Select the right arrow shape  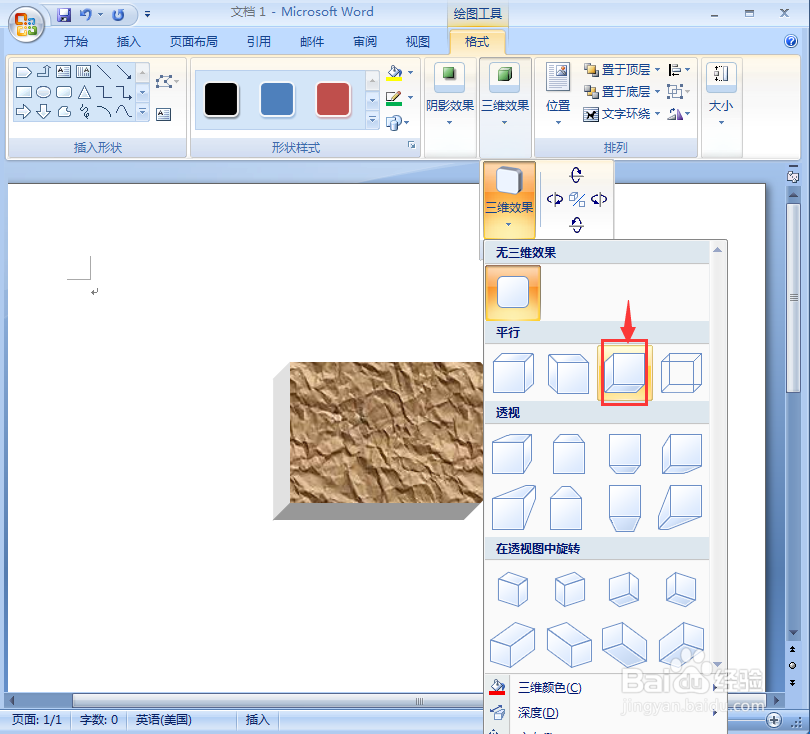(23, 111)
